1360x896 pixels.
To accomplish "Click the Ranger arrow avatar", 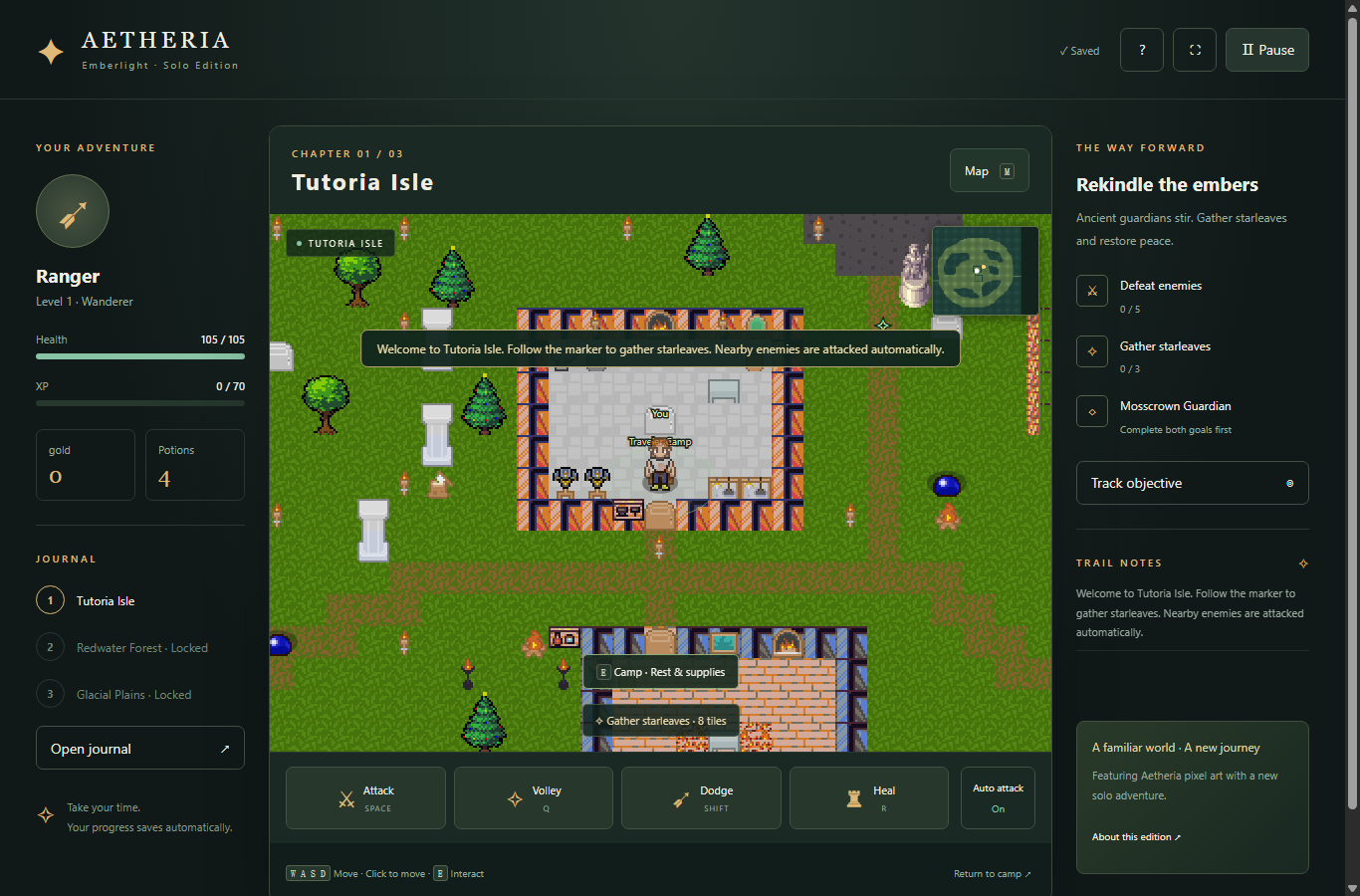I will (x=73, y=211).
